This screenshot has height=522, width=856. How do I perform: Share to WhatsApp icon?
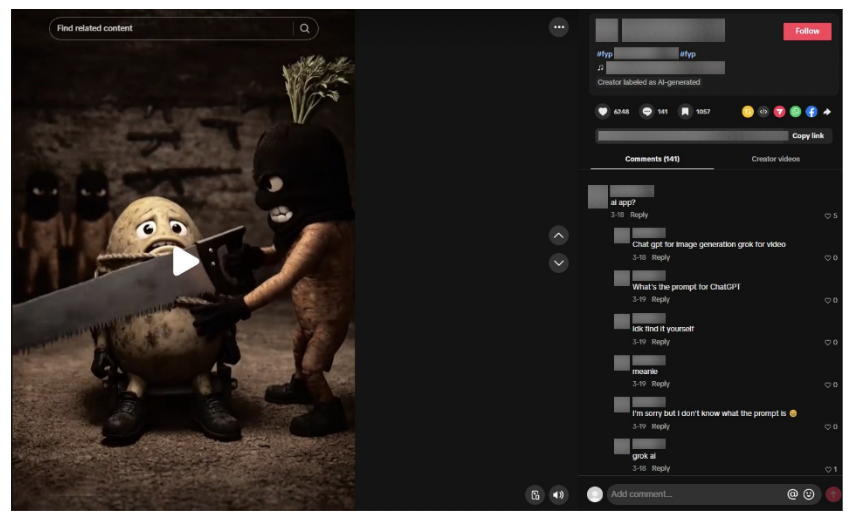(x=795, y=112)
